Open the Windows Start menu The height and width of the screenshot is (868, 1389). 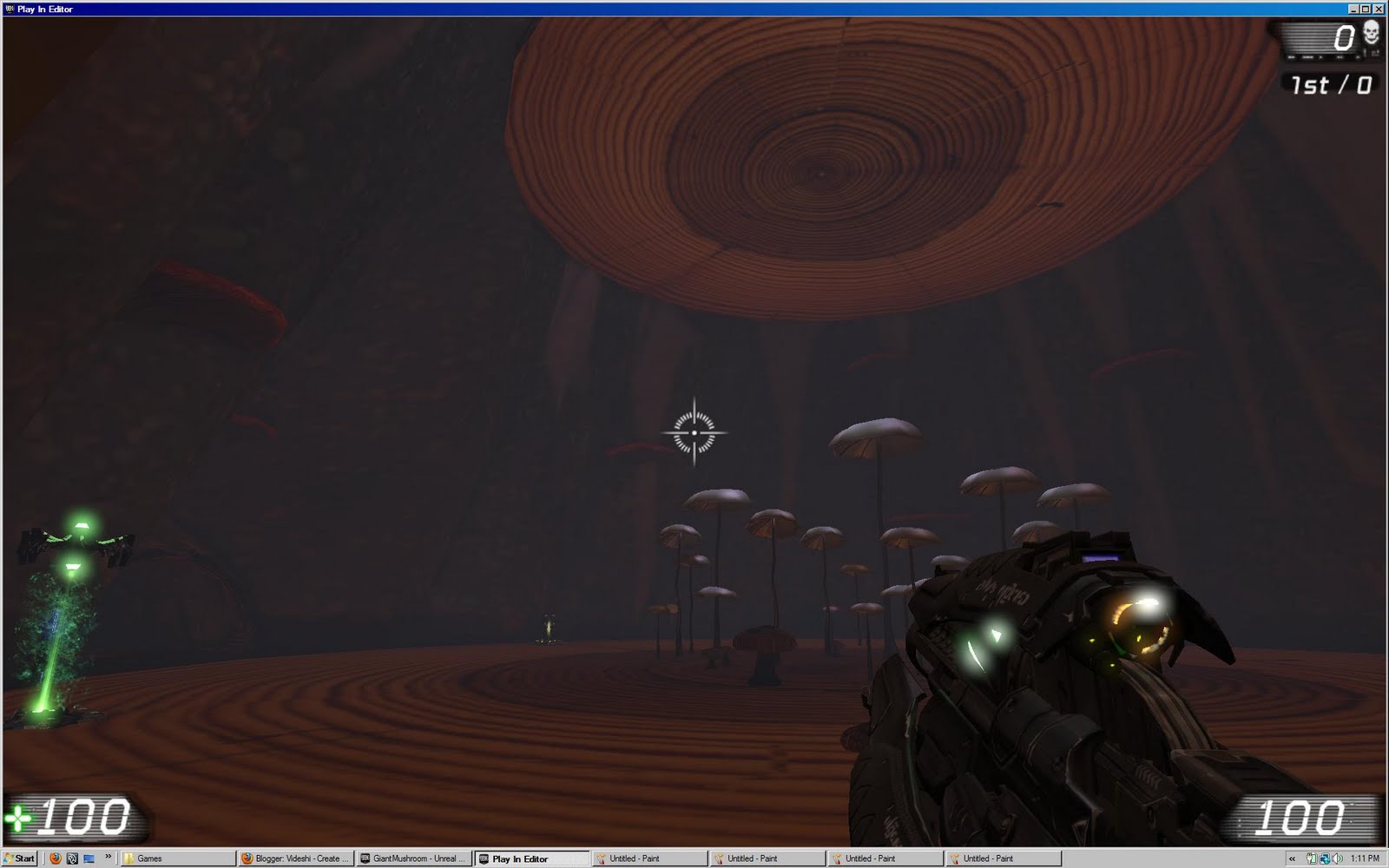[19, 858]
